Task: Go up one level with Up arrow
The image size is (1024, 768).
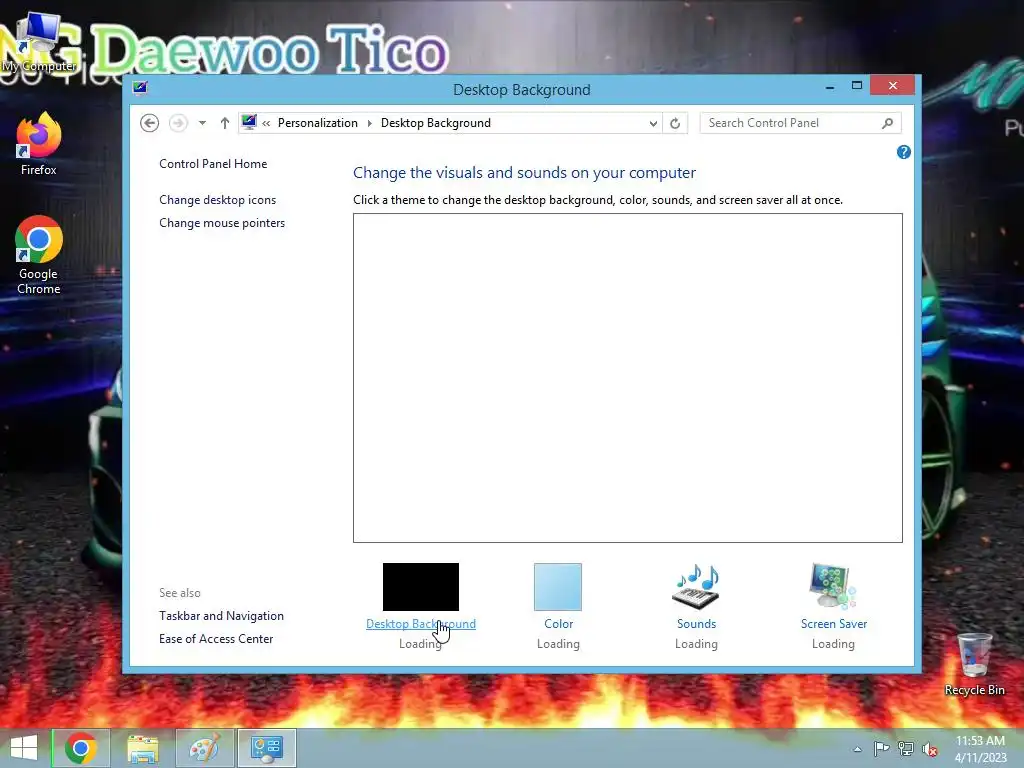Action: pyautogui.click(x=225, y=123)
